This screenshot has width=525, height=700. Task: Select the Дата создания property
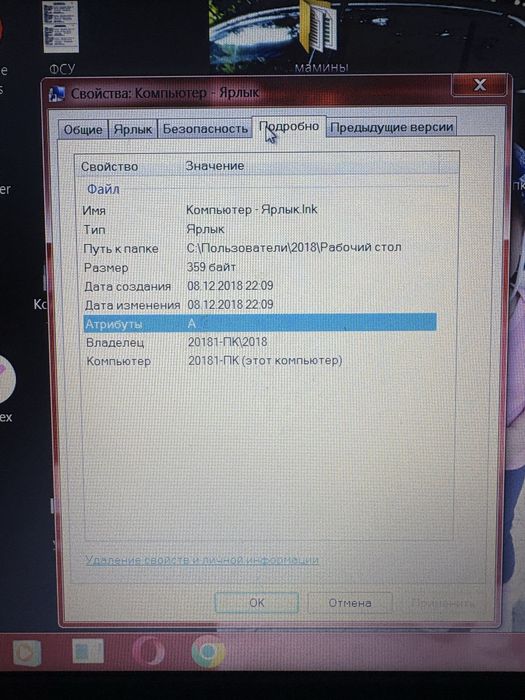(x=128, y=286)
